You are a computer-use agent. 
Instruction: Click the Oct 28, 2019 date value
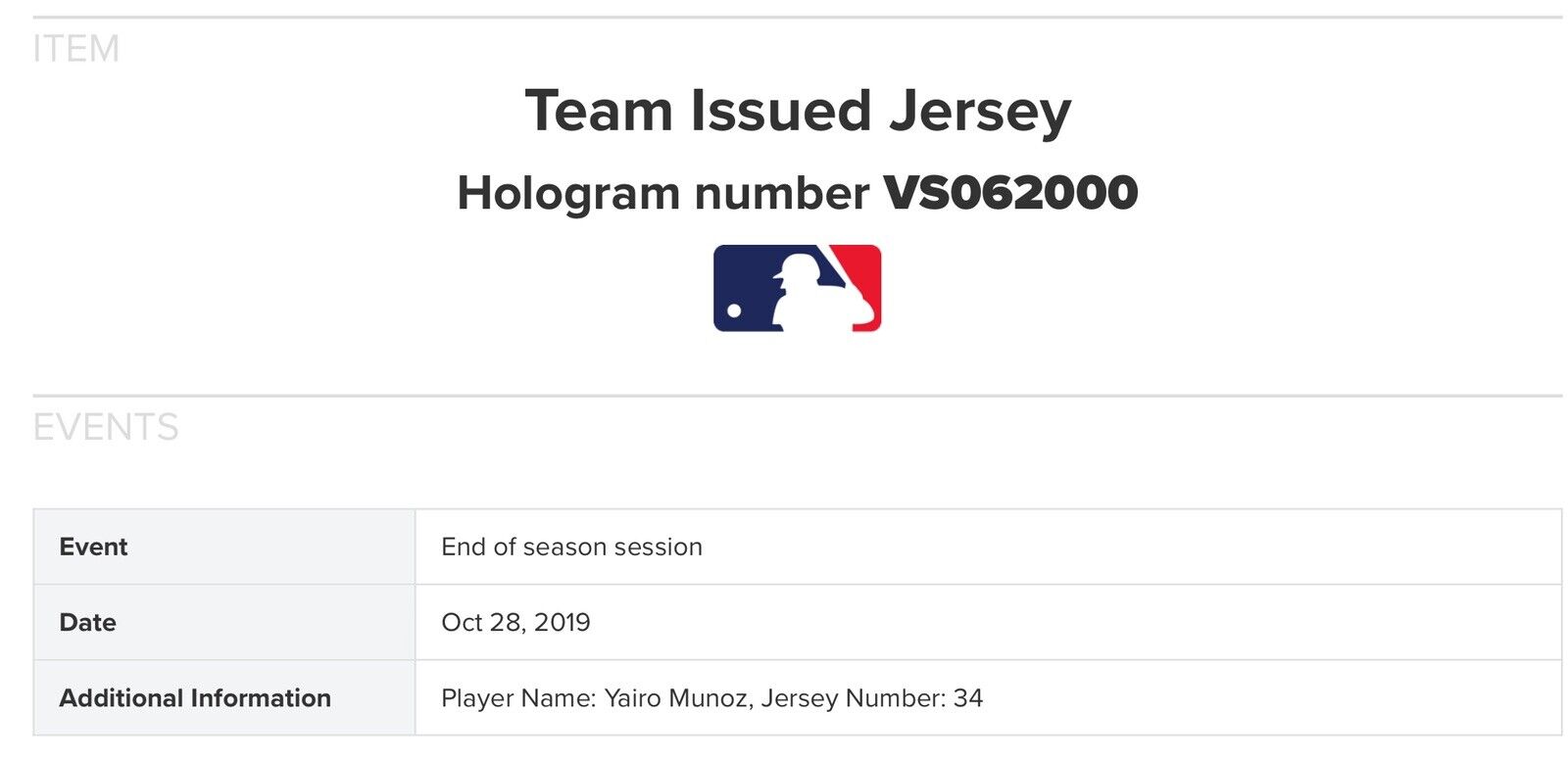[x=515, y=623]
